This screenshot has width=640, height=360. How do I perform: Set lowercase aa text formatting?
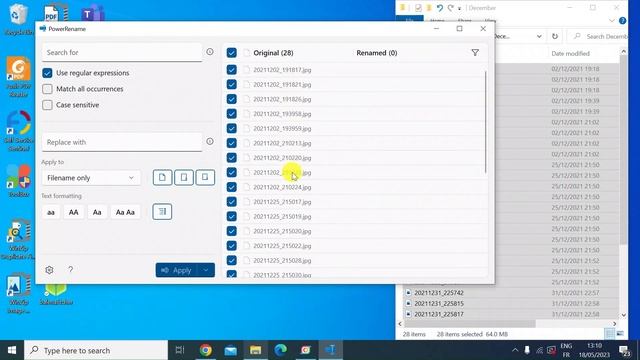[x=51, y=212]
